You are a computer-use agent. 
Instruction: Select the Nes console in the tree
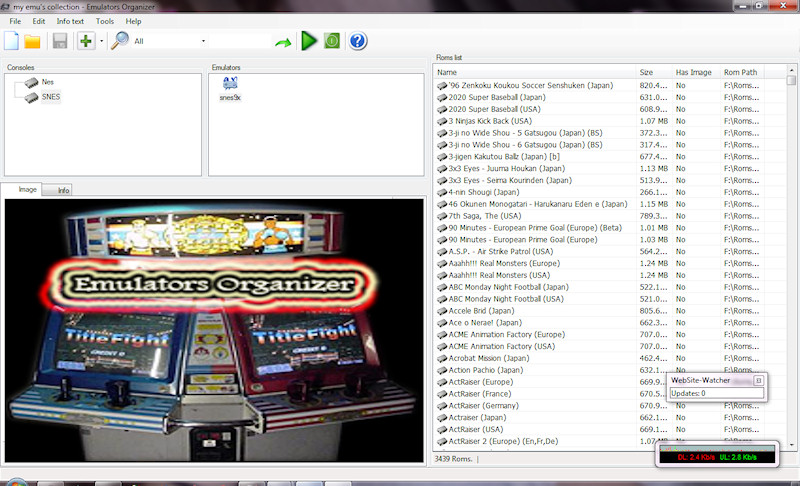(47, 82)
